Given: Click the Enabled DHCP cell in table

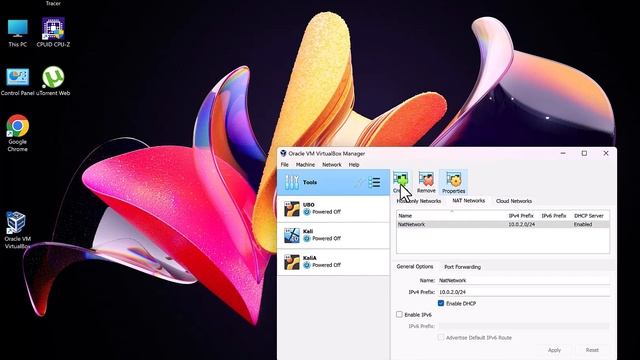Looking at the screenshot, I should tap(582, 224).
